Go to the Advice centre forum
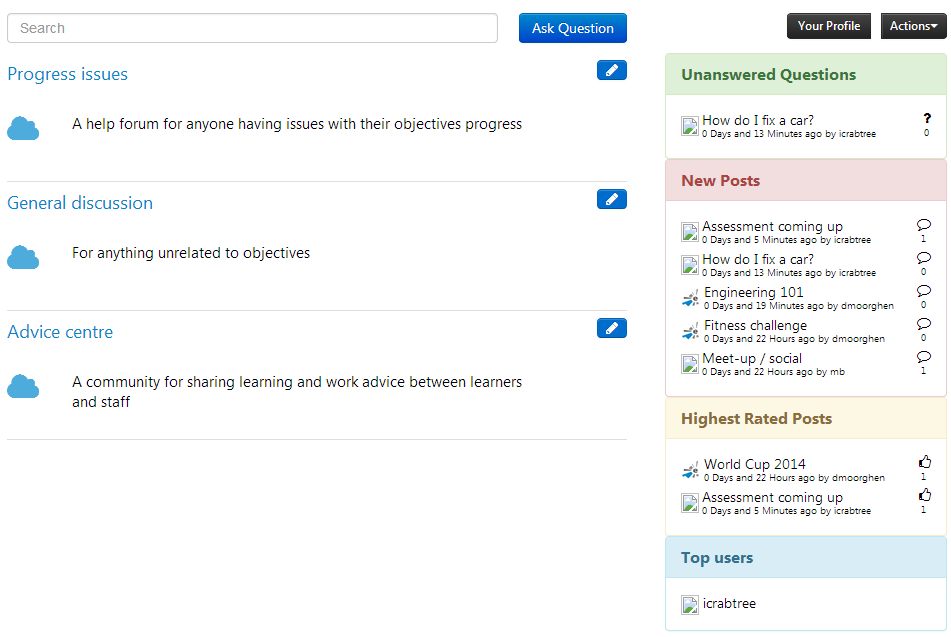This screenshot has height=637, width=951. (60, 332)
